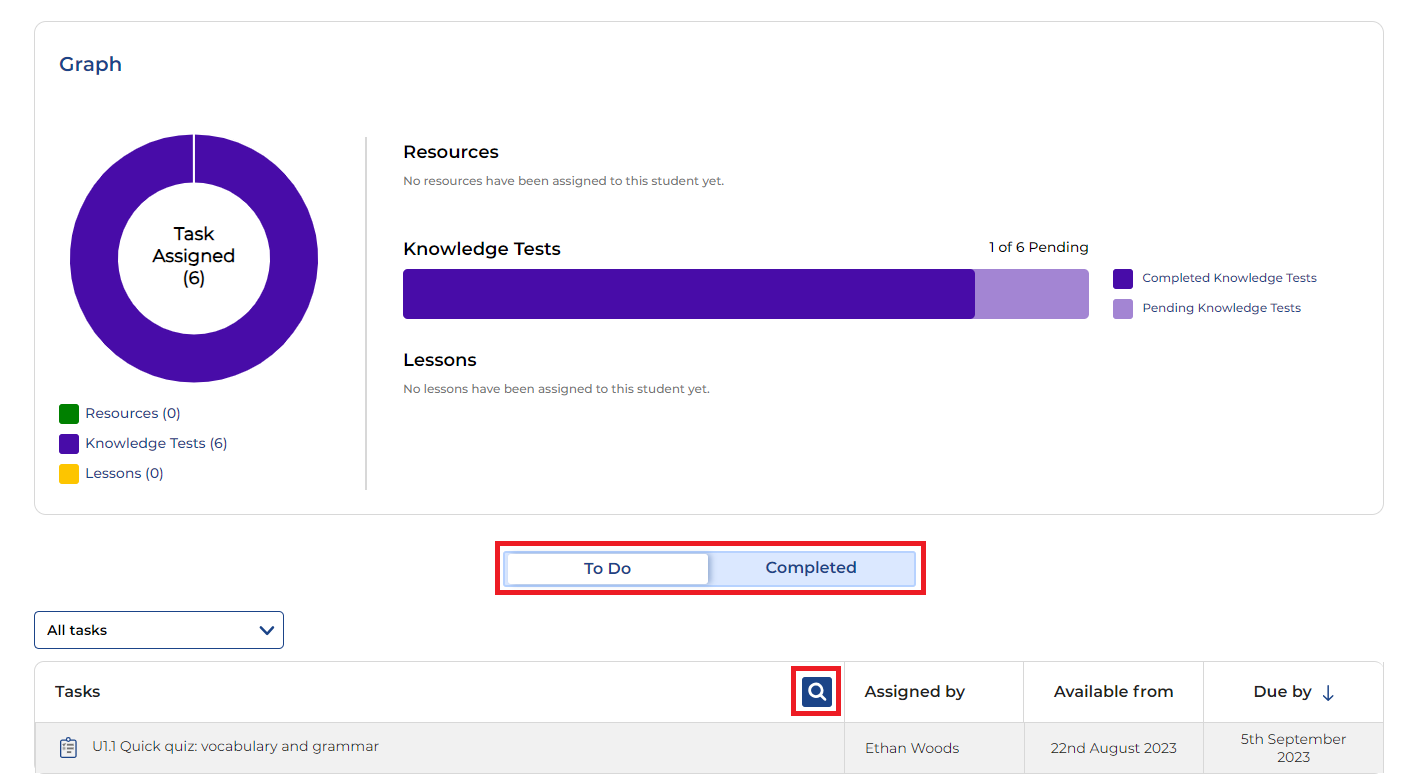
Task: Click the Knowledge Tests (6) legend label
Action: (156, 443)
